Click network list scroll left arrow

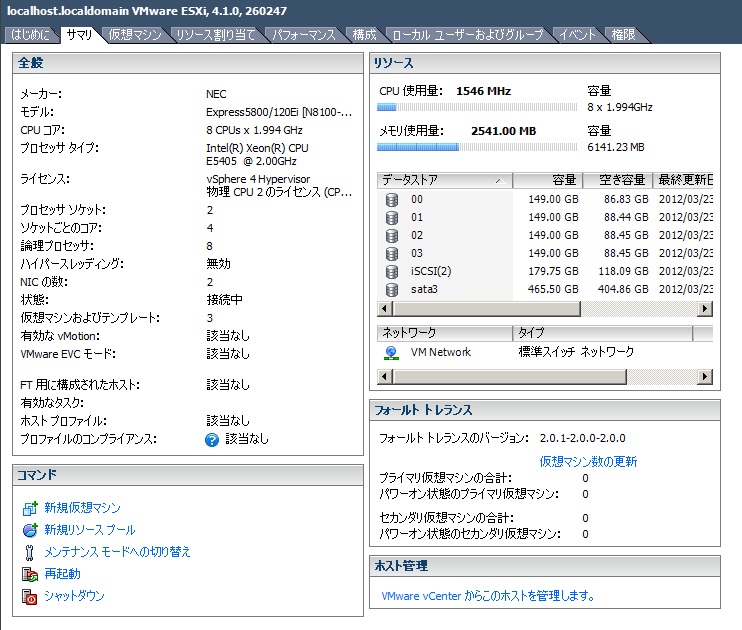(x=384, y=377)
